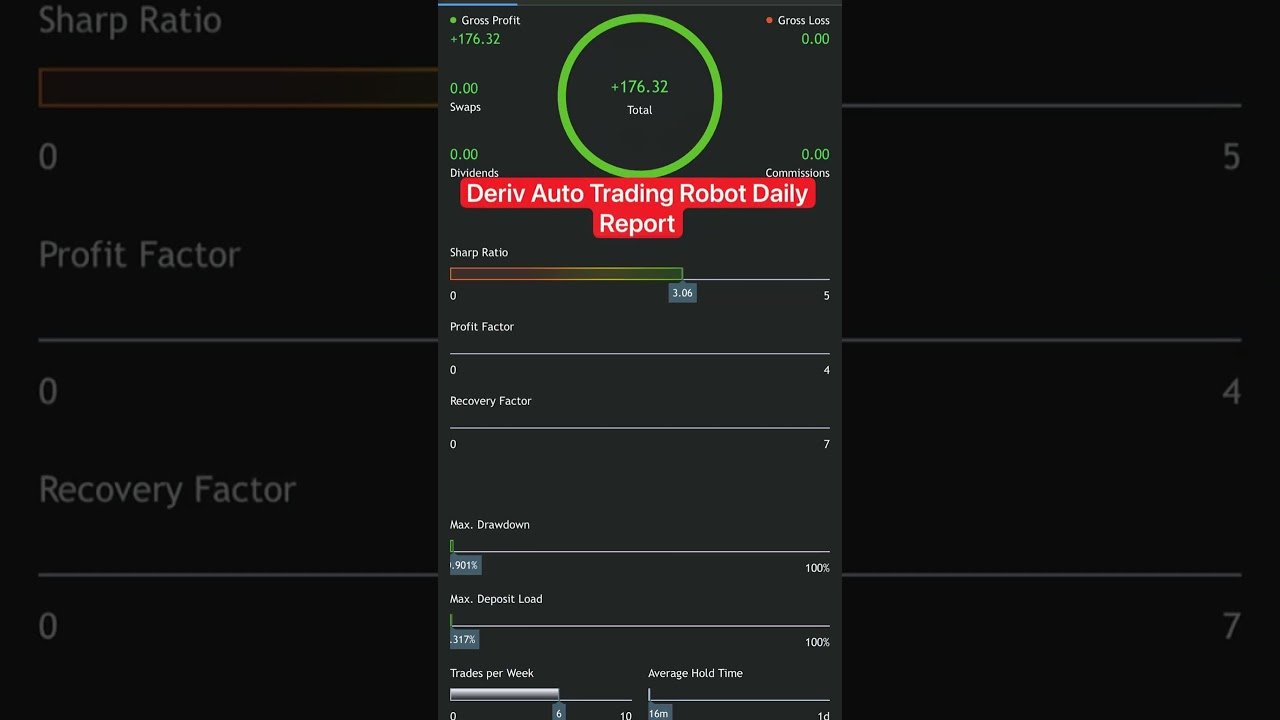The height and width of the screenshot is (720, 1280).
Task: Select the +176.32 value under Gross Profit
Action: coord(475,39)
